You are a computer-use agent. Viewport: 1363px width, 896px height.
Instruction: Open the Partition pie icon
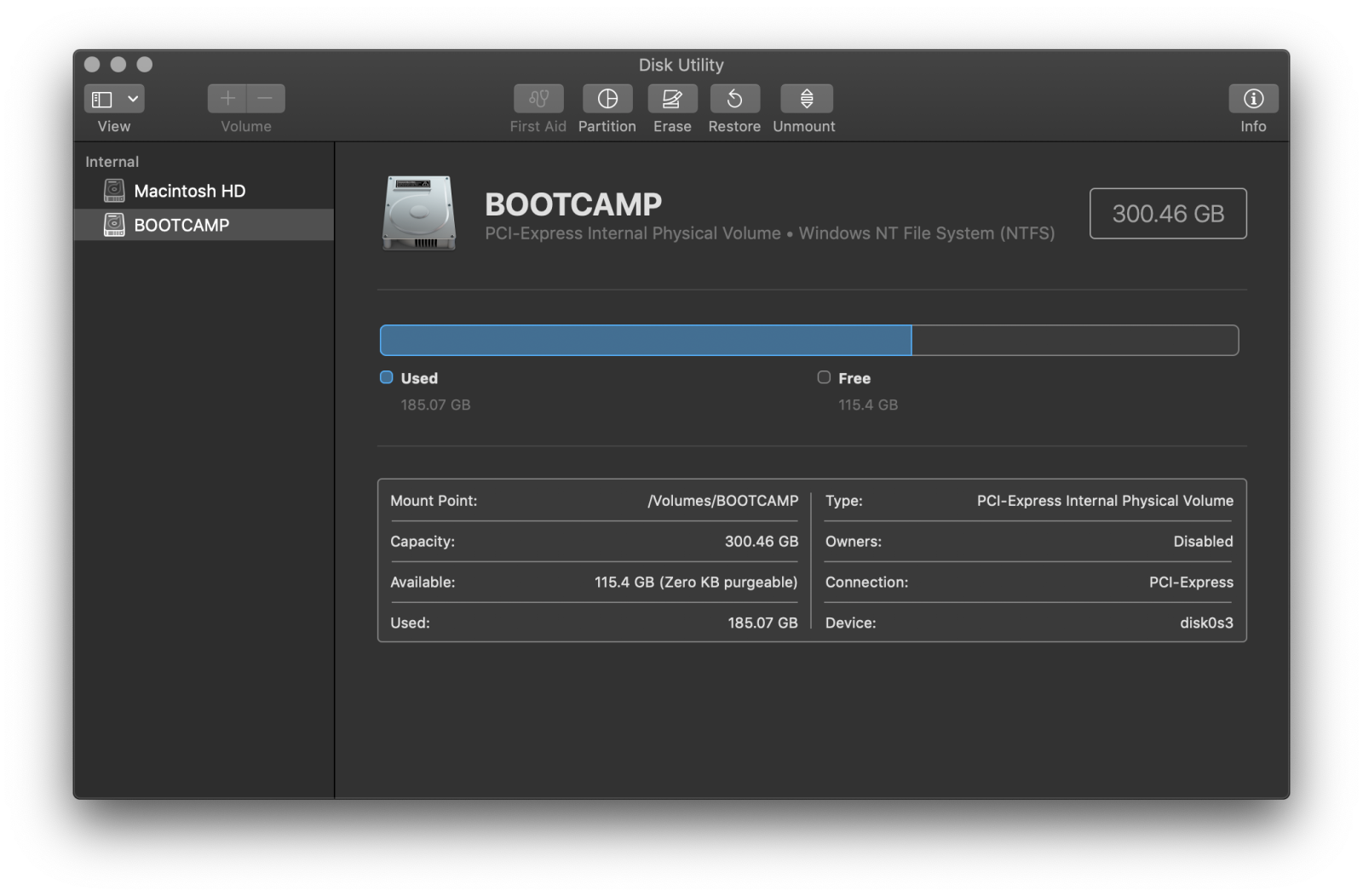point(607,99)
